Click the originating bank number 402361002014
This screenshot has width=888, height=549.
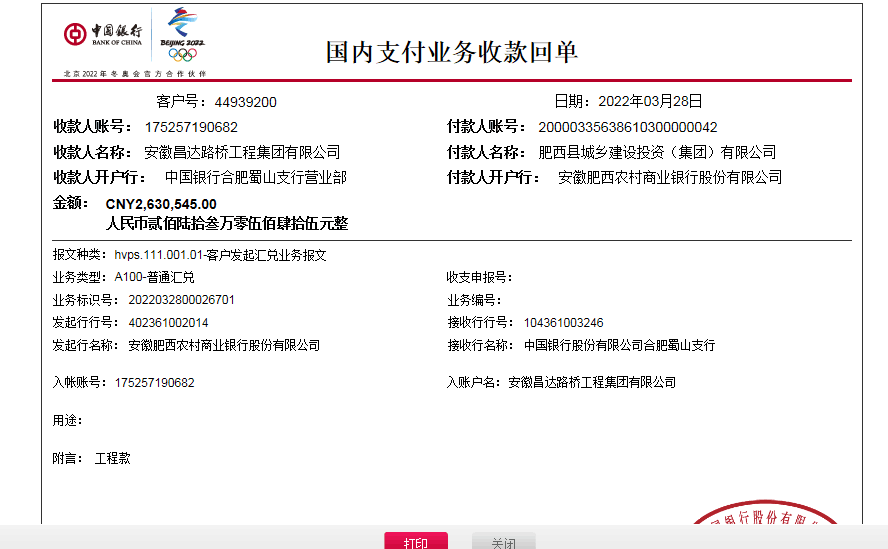click(169, 323)
